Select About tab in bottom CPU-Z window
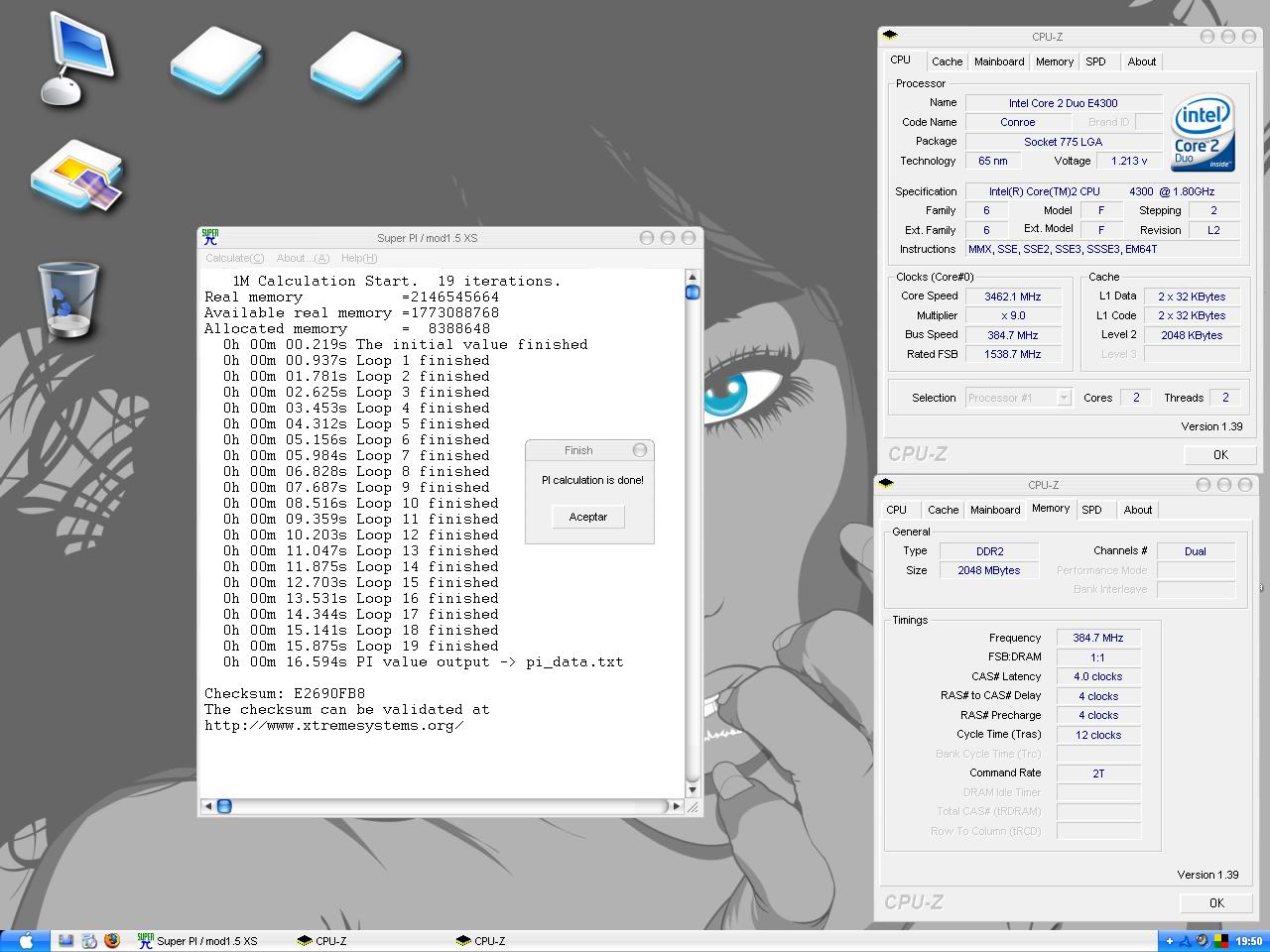Screen dimensions: 1270x952 click(1138, 510)
